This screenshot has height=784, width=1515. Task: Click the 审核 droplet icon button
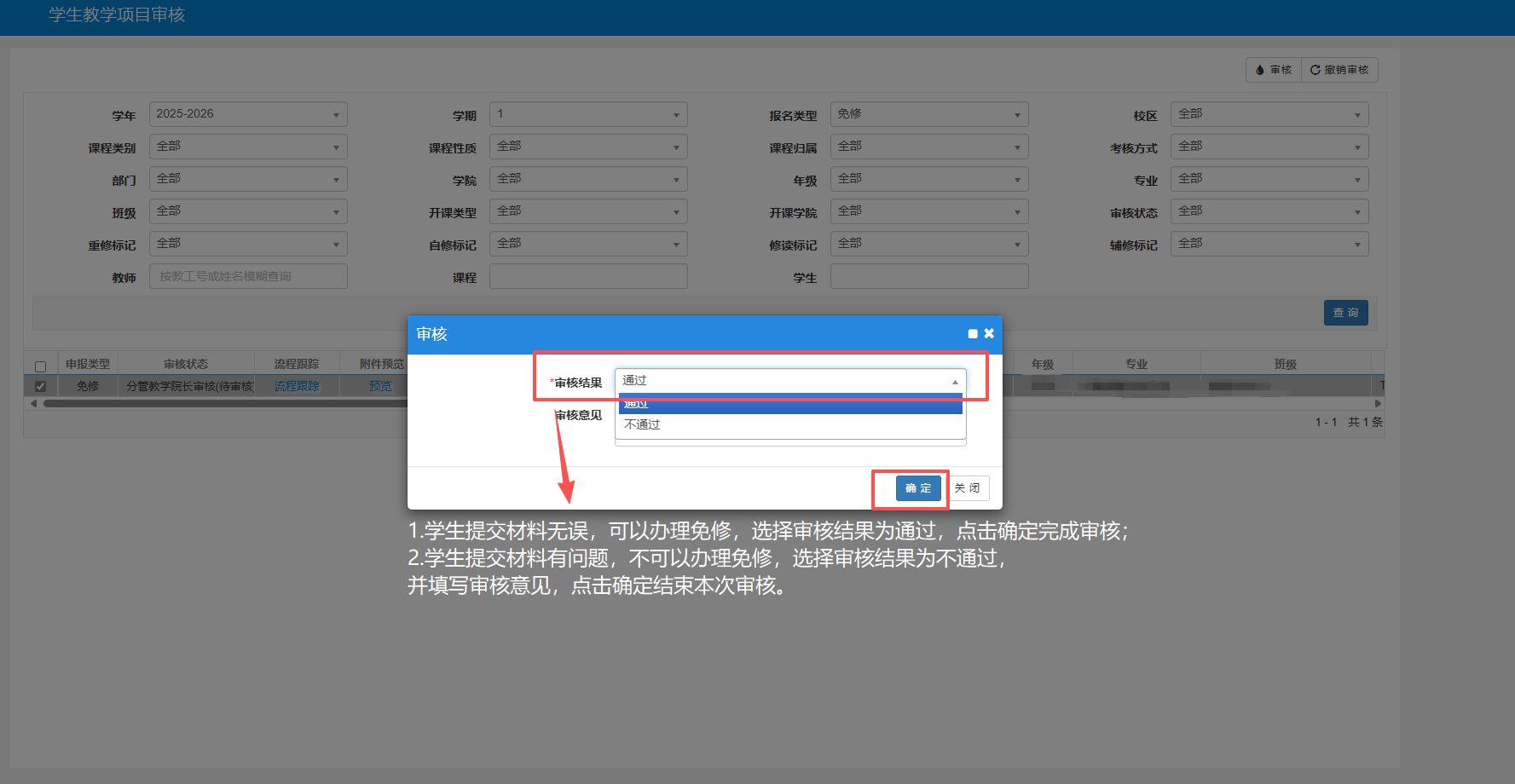coord(1273,70)
